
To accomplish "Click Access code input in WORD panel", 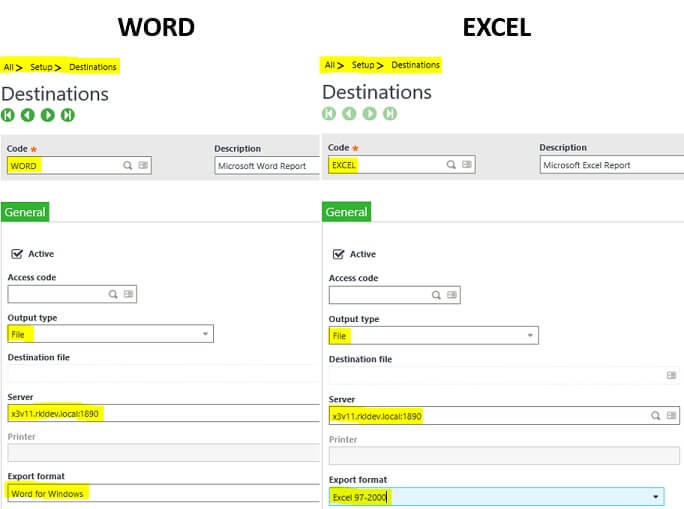I will [72, 294].
